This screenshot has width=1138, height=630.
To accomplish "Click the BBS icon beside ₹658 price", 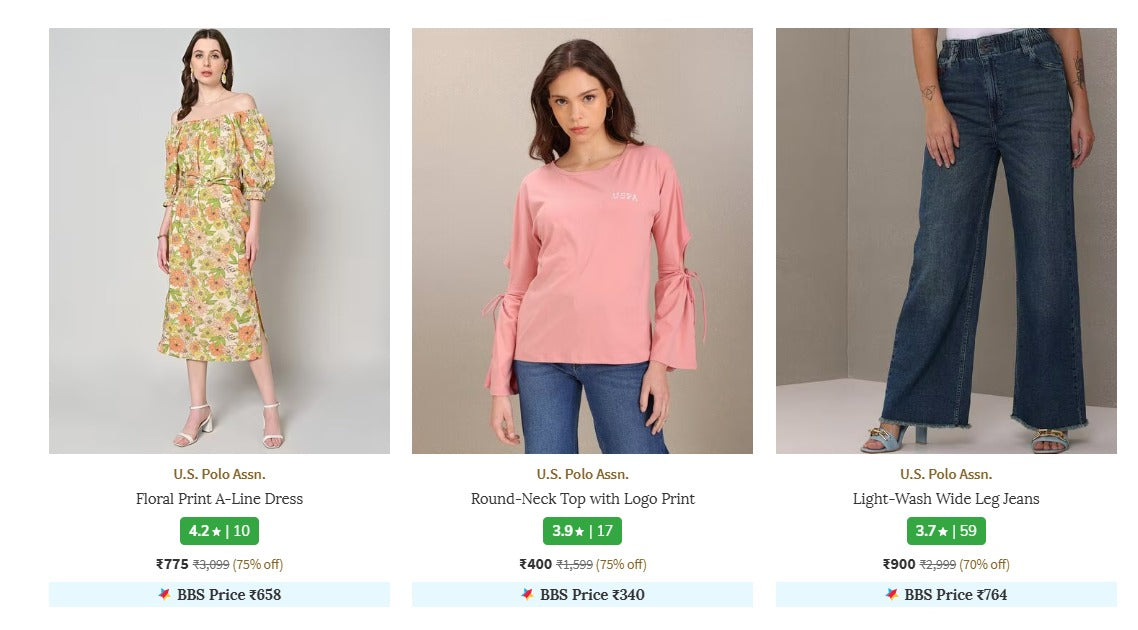I will [x=164, y=594].
